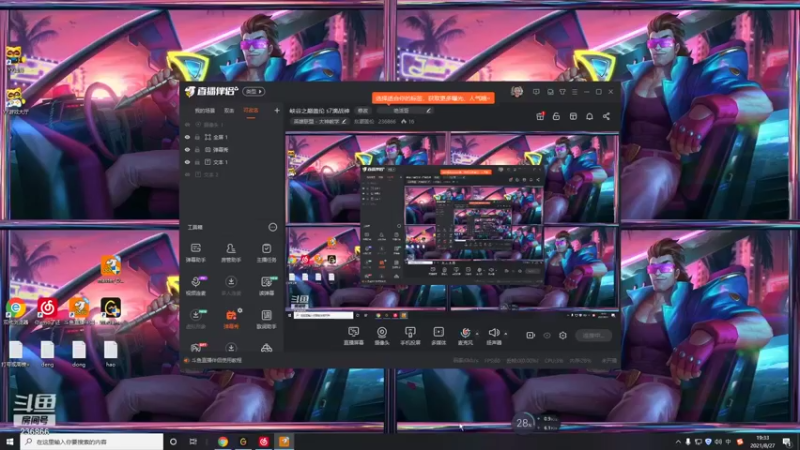Image resolution: width=800 pixels, height=450 pixels.
Task: Click the padlock icon in the top-right row
Action: click(556, 116)
